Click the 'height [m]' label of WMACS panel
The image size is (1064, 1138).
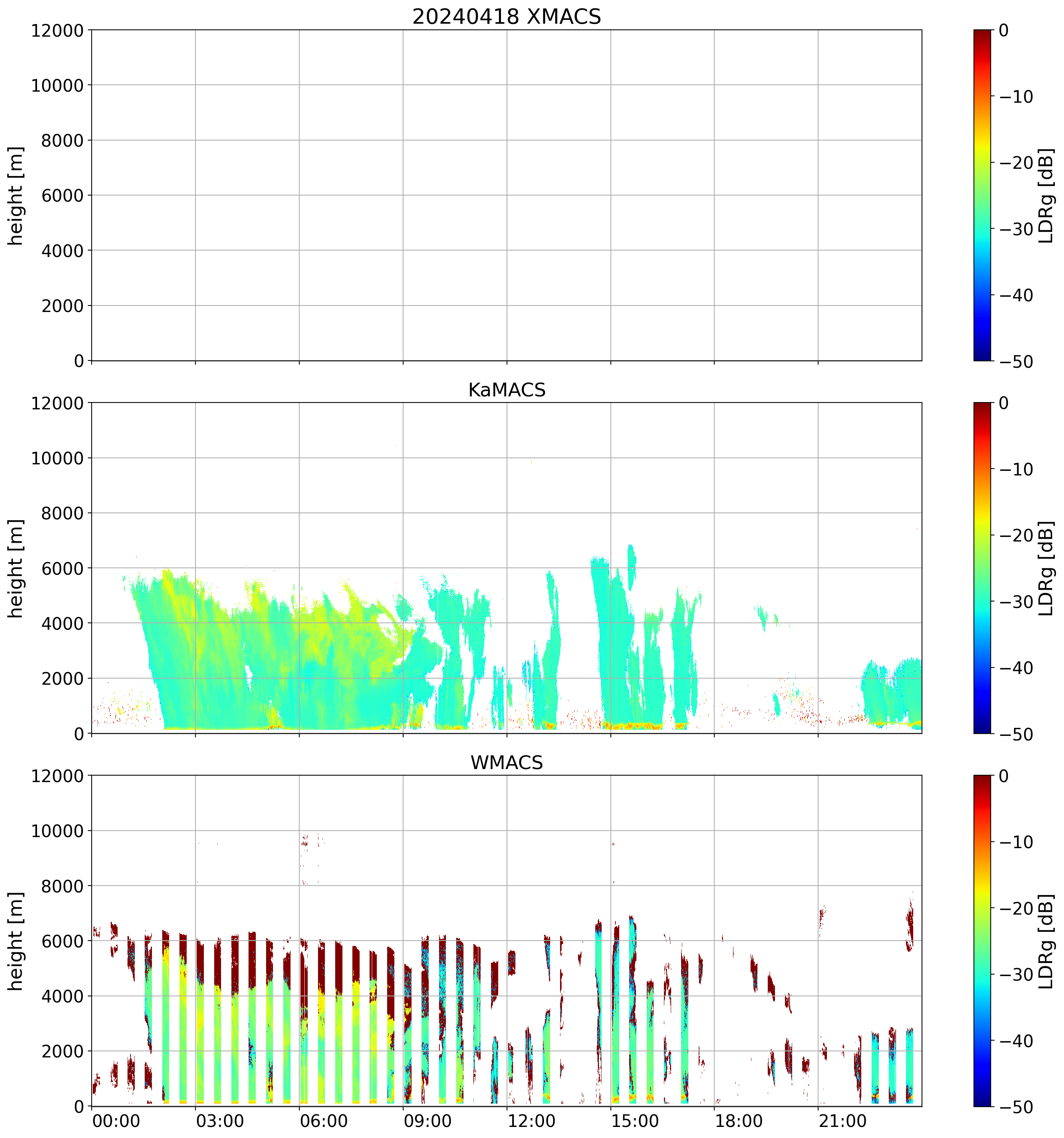[15, 941]
